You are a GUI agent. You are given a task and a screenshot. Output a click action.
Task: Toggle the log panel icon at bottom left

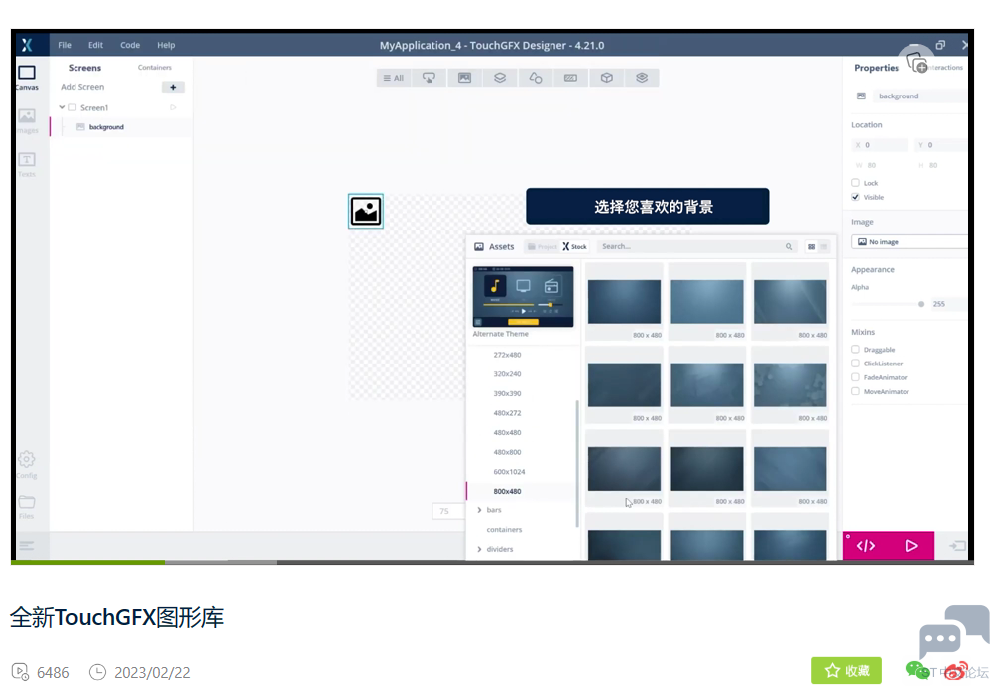point(27,545)
